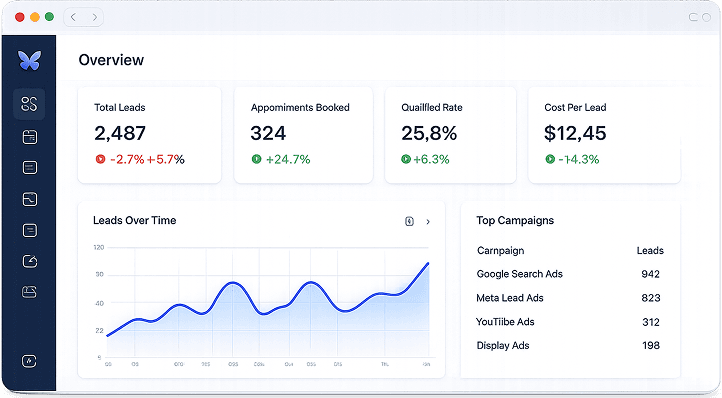
Task: Select the Cost Per Lead value $12,45
Action: click(x=575, y=133)
